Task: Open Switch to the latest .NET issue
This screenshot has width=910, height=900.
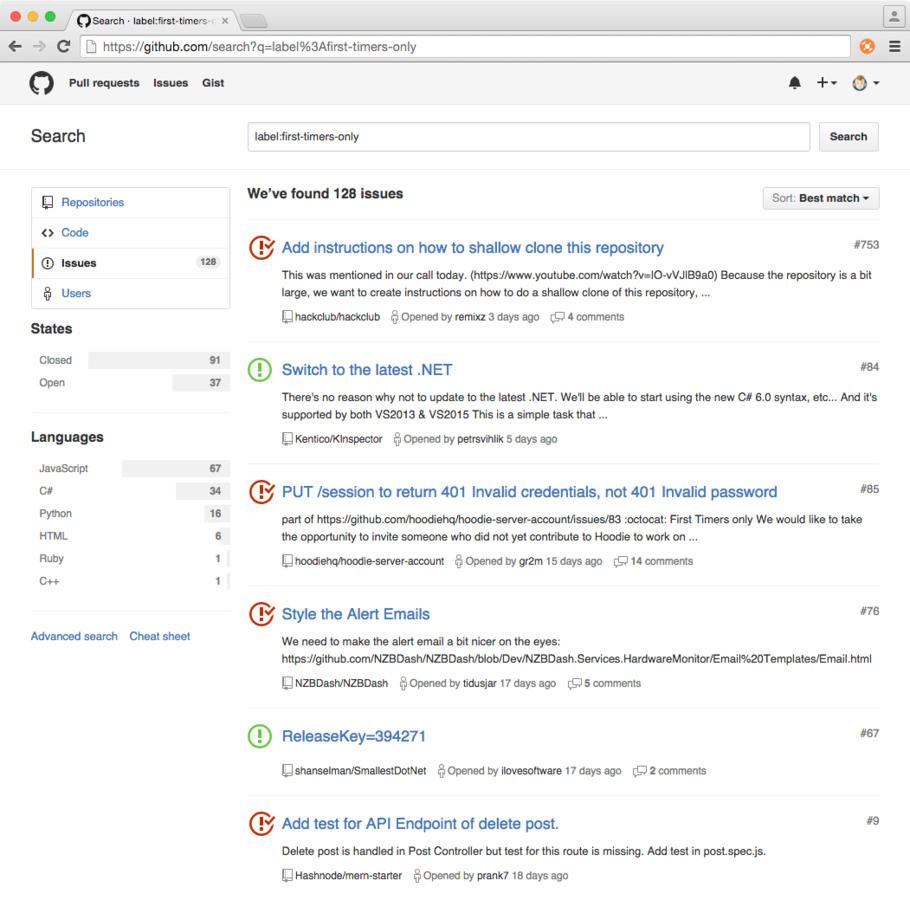Action: (x=367, y=370)
